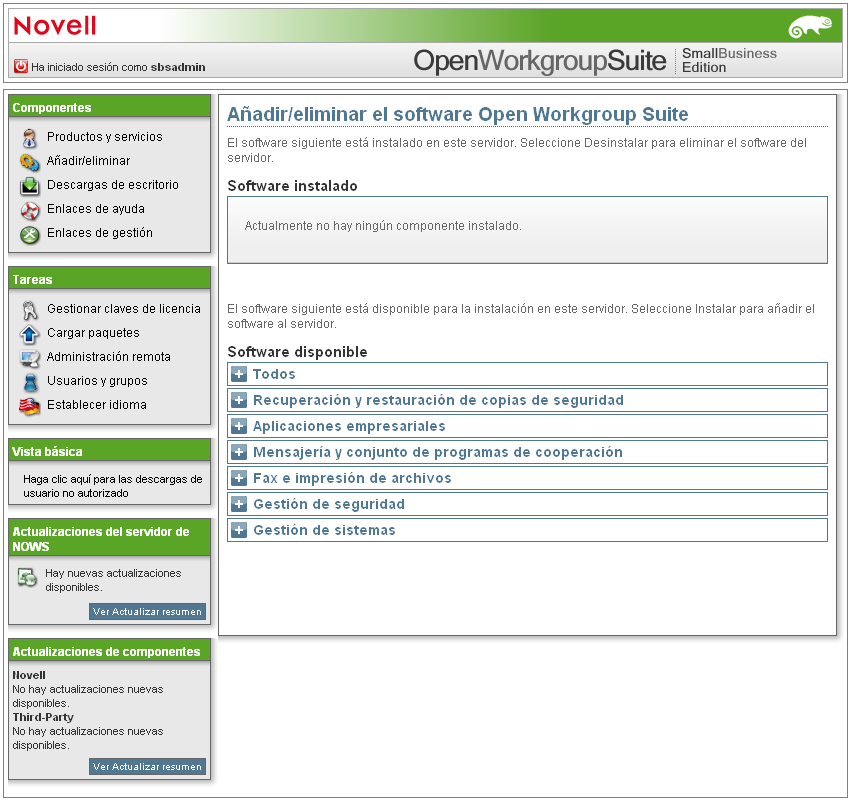Click the Componentes panel header

(109, 106)
